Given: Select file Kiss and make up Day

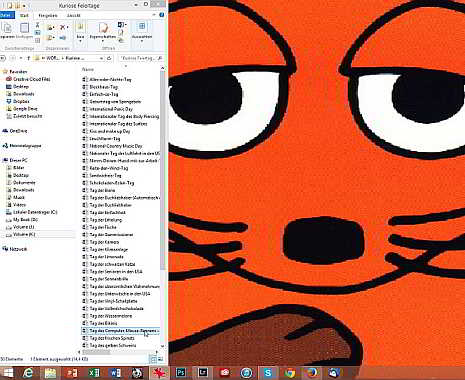Looking at the screenshot, I should [x=109, y=131].
